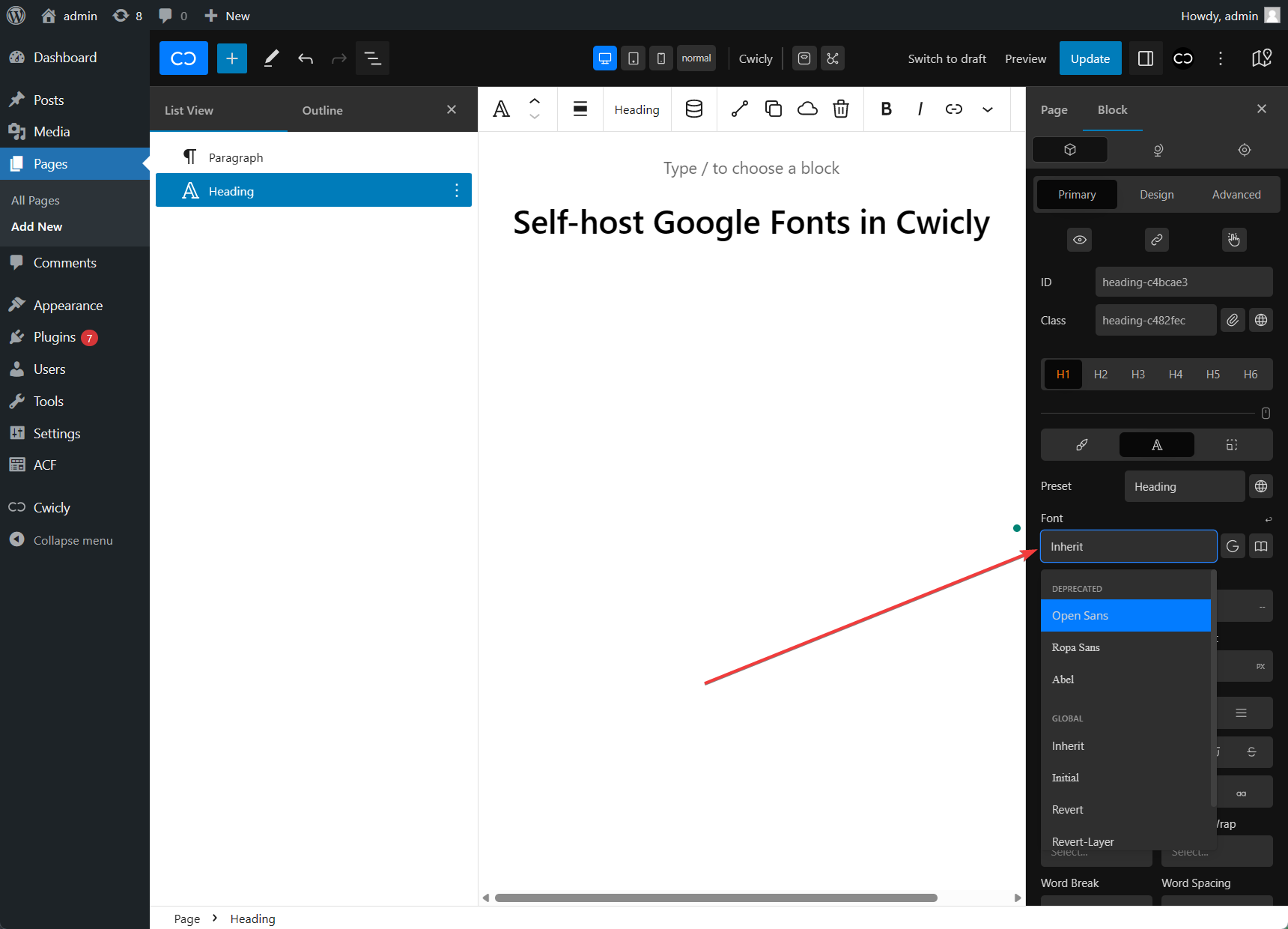Click the link wrapper icon

tap(1157, 240)
